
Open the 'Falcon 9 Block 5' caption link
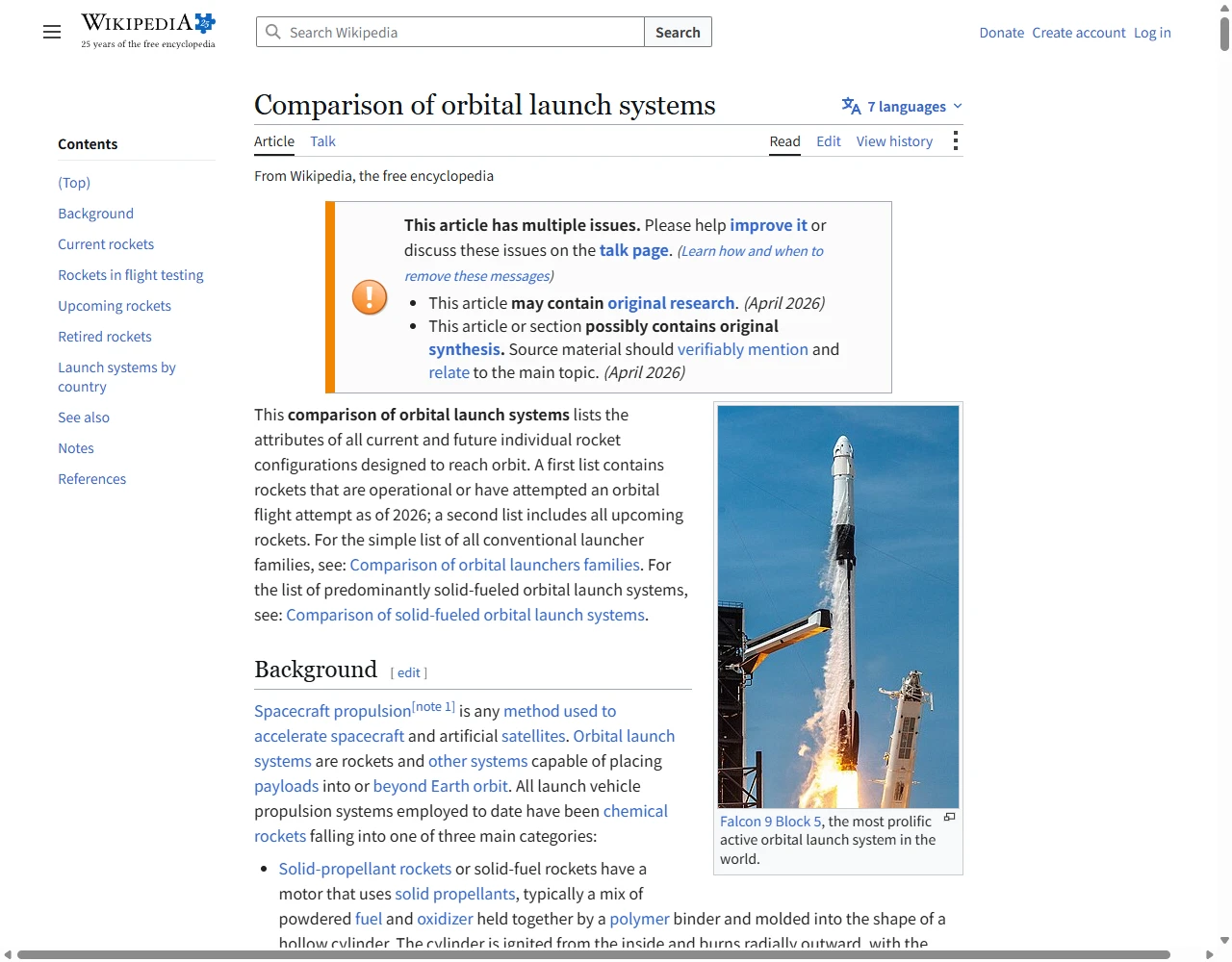click(x=771, y=822)
